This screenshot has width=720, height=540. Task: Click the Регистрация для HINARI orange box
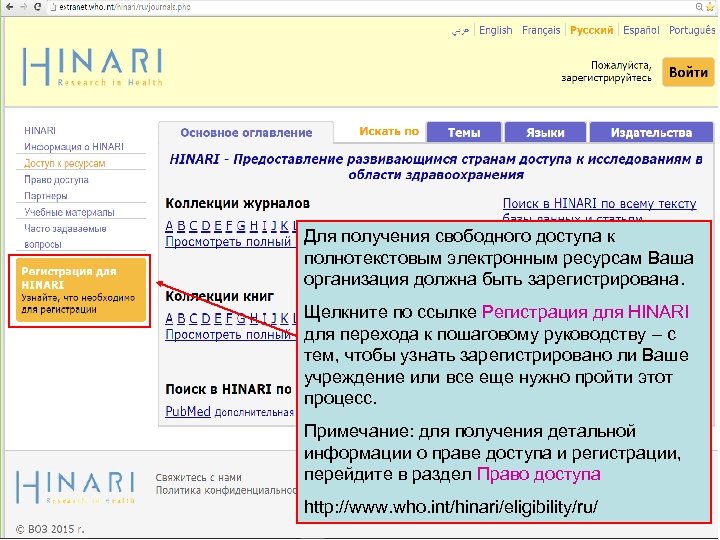coord(80,290)
